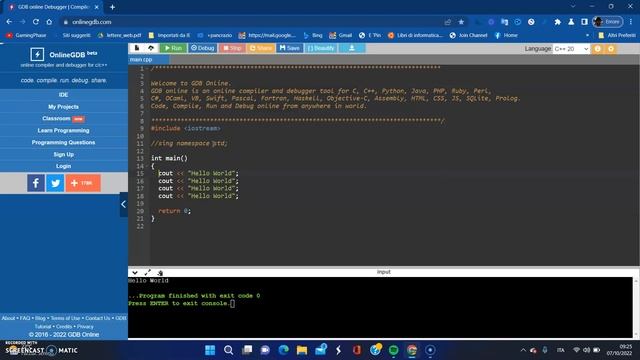Go to Login in the sidebar
The width and height of the screenshot is (640, 360).
64,166
